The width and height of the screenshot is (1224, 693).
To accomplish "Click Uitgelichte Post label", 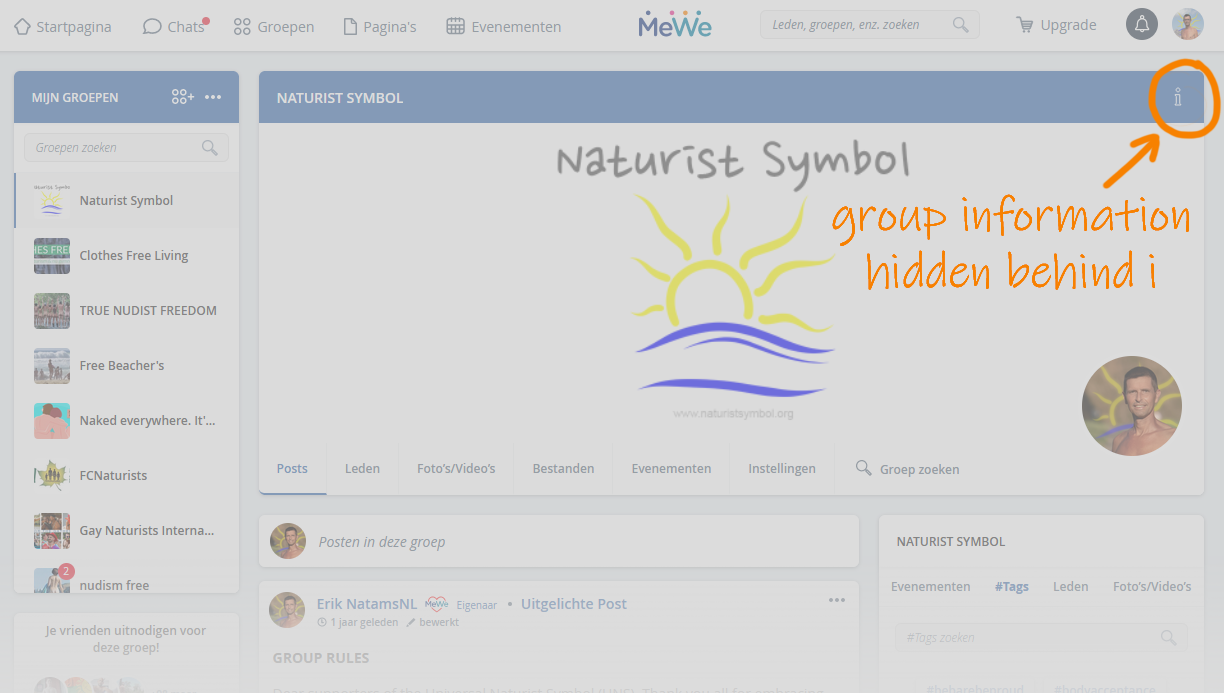I will pyautogui.click(x=574, y=604).
